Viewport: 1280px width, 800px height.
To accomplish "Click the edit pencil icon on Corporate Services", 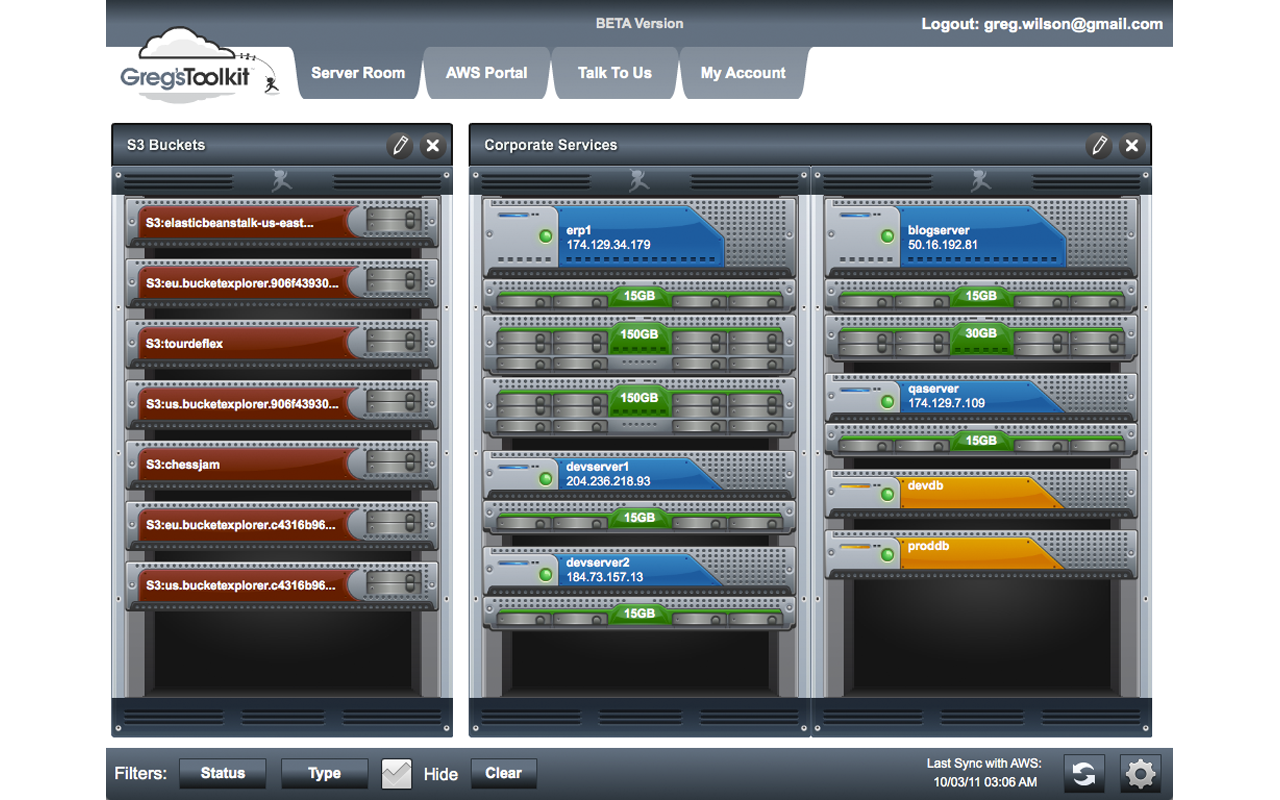I will (x=1099, y=146).
